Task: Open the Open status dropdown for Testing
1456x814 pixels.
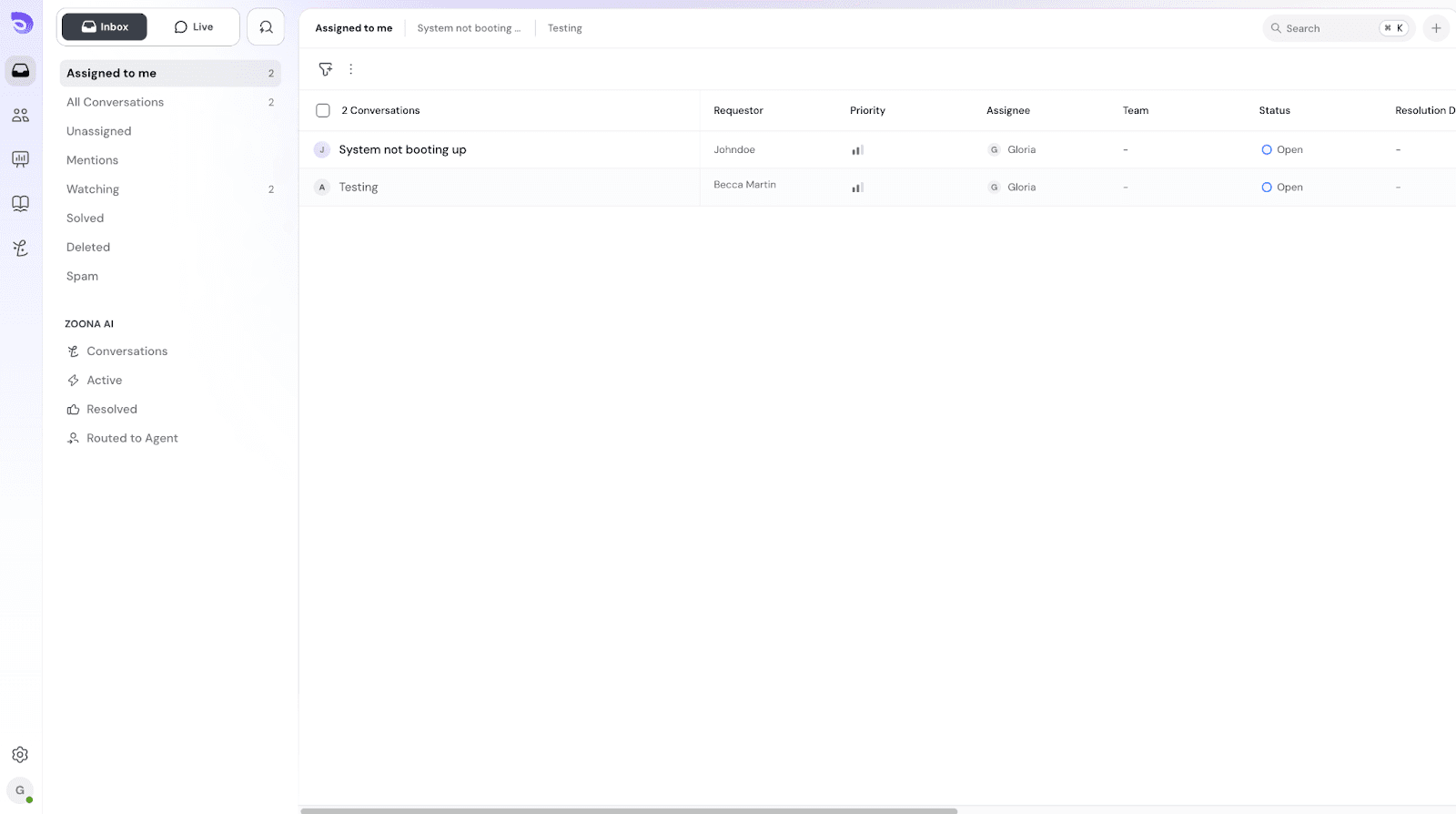Action: (x=1282, y=188)
